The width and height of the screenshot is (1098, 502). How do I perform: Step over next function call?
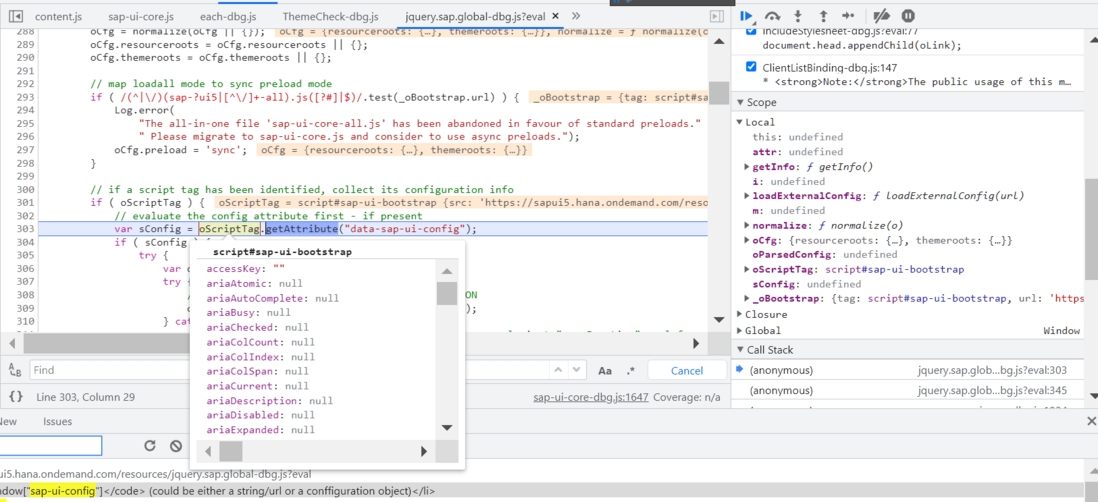pyautogui.click(x=772, y=15)
